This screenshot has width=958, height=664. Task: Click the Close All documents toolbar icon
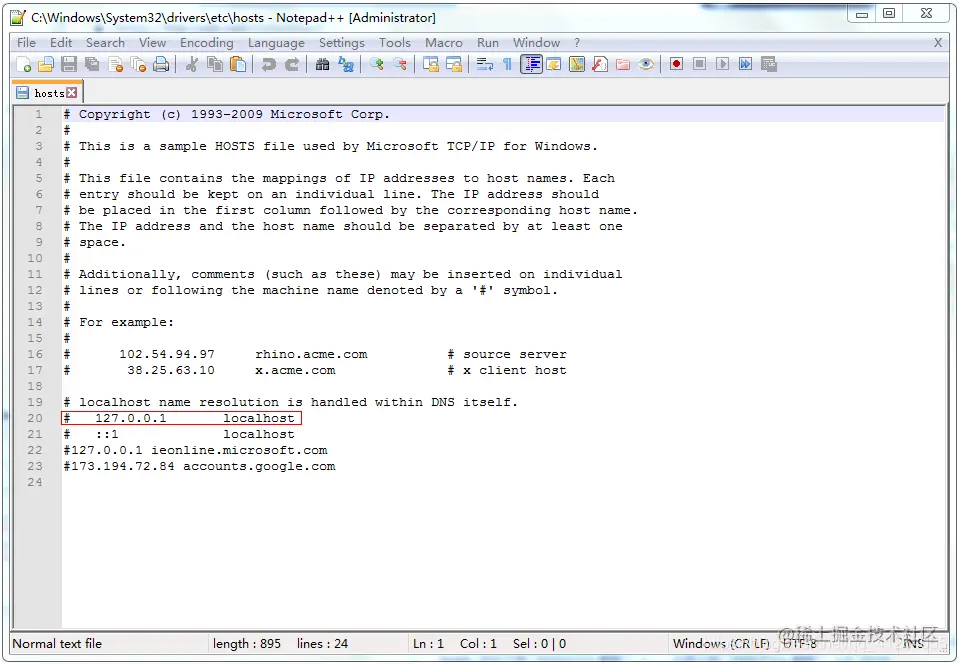(139, 64)
